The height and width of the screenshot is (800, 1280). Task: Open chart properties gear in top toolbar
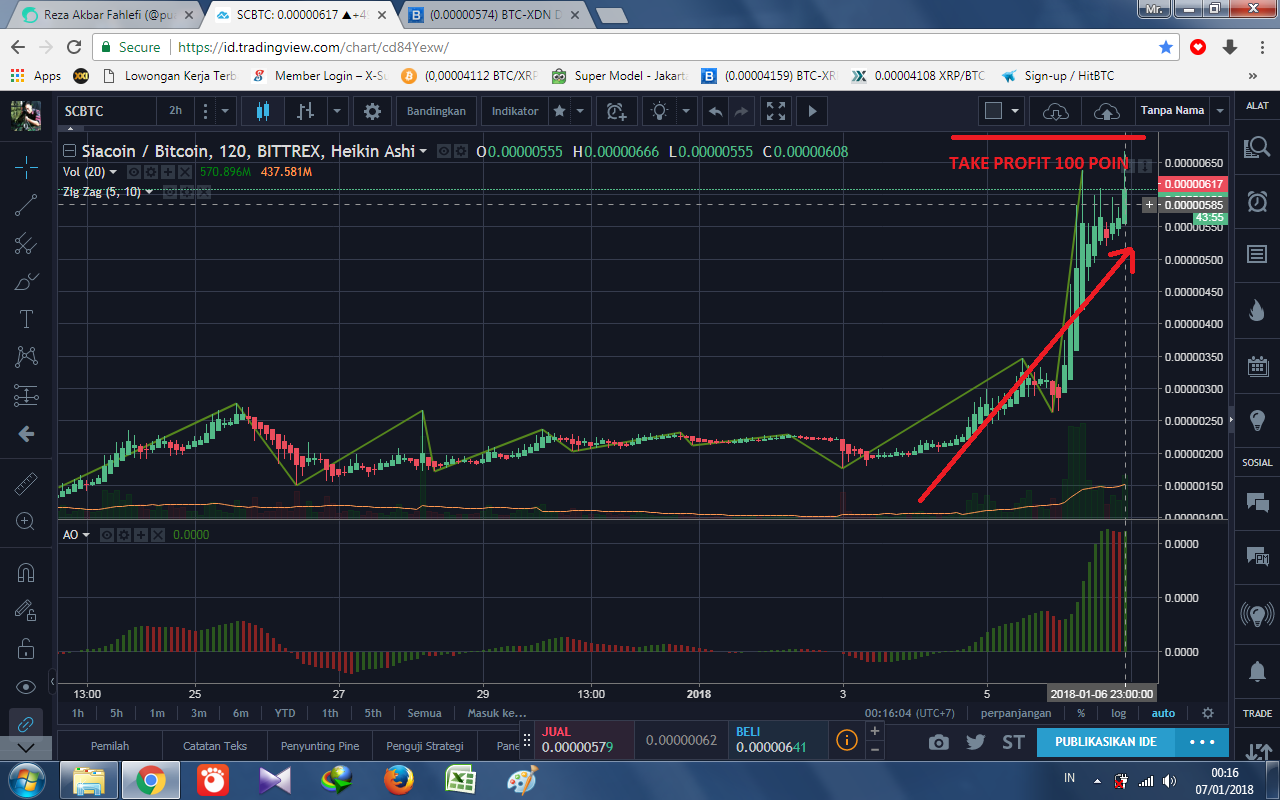click(x=372, y=111)
